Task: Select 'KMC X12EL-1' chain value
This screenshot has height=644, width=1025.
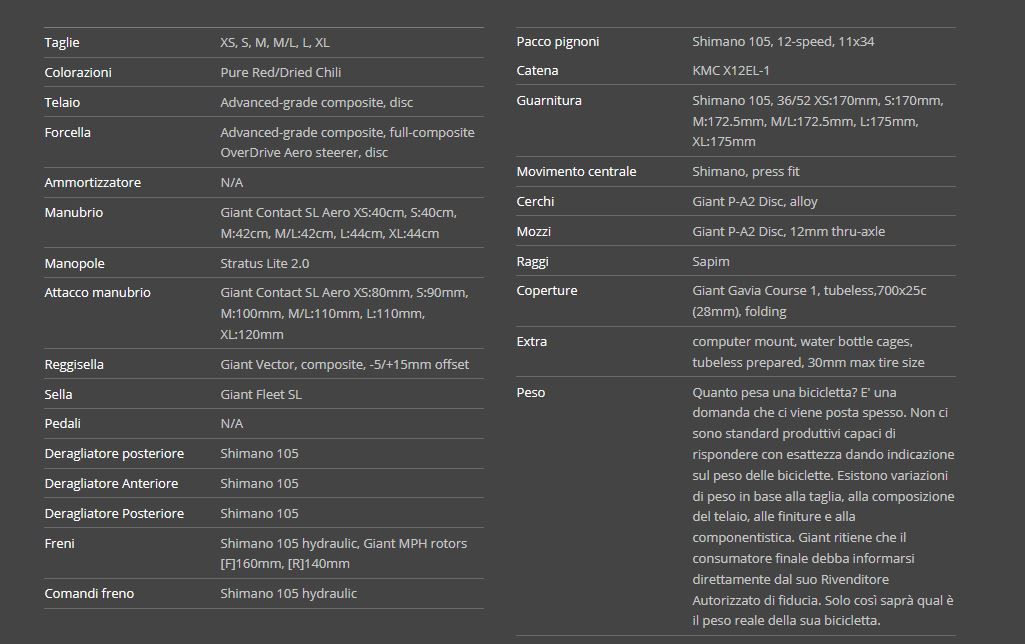Action: [731, 71]
